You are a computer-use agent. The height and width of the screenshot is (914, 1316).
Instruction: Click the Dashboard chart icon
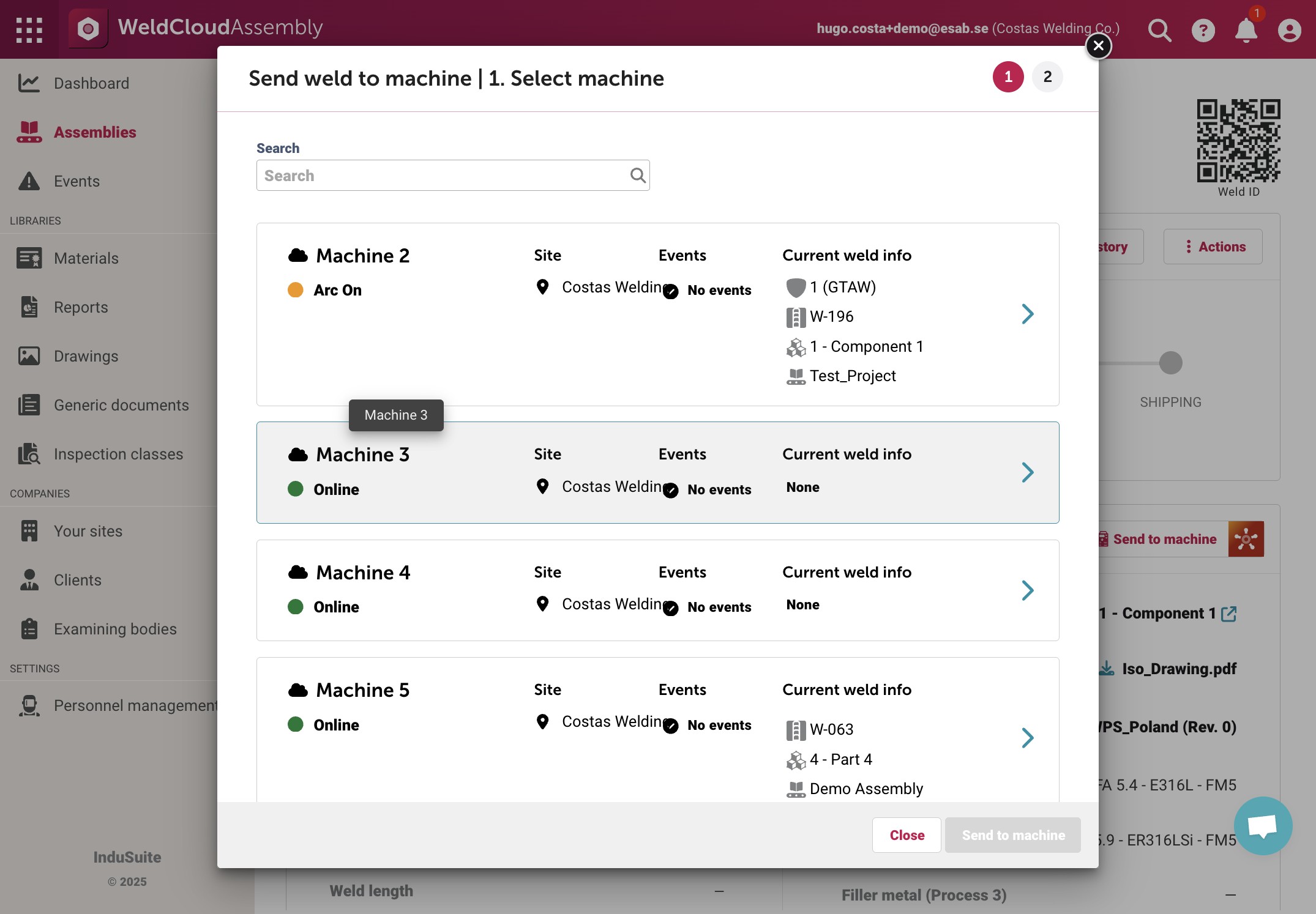click(x=29, y=83)
